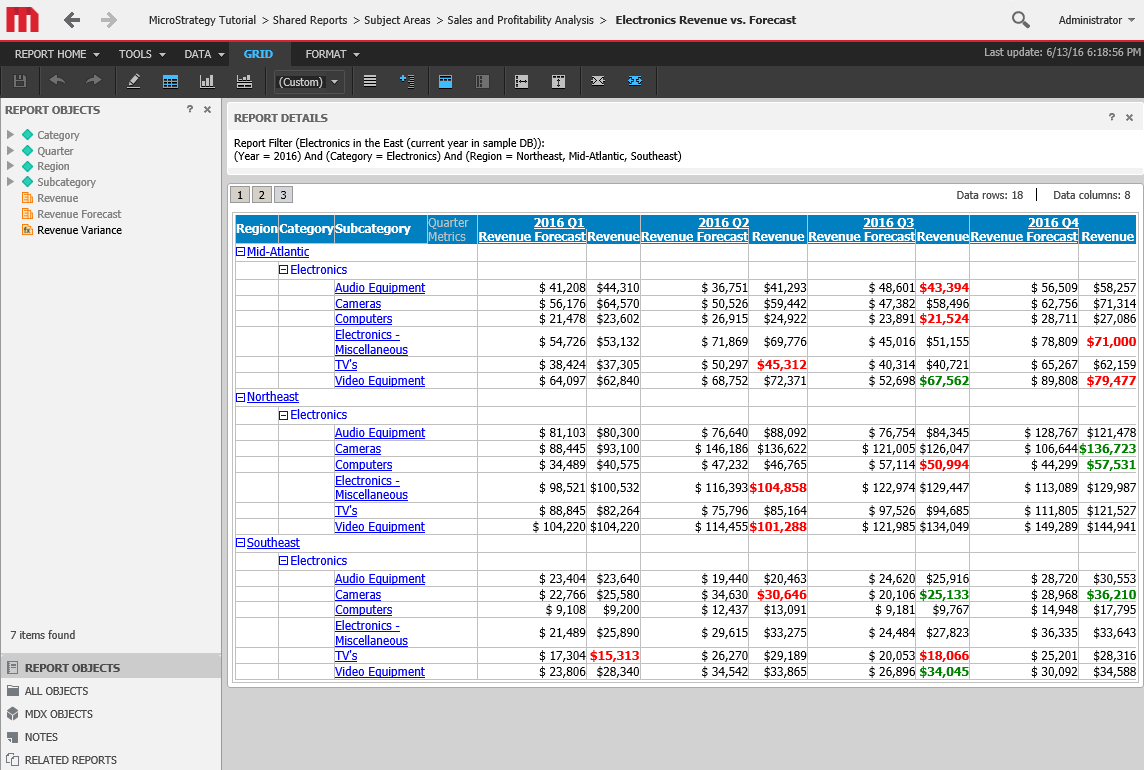This screenshot has height=770, width=1144.
Task: Toggle the outline mode icon
Action: [407, 81]
